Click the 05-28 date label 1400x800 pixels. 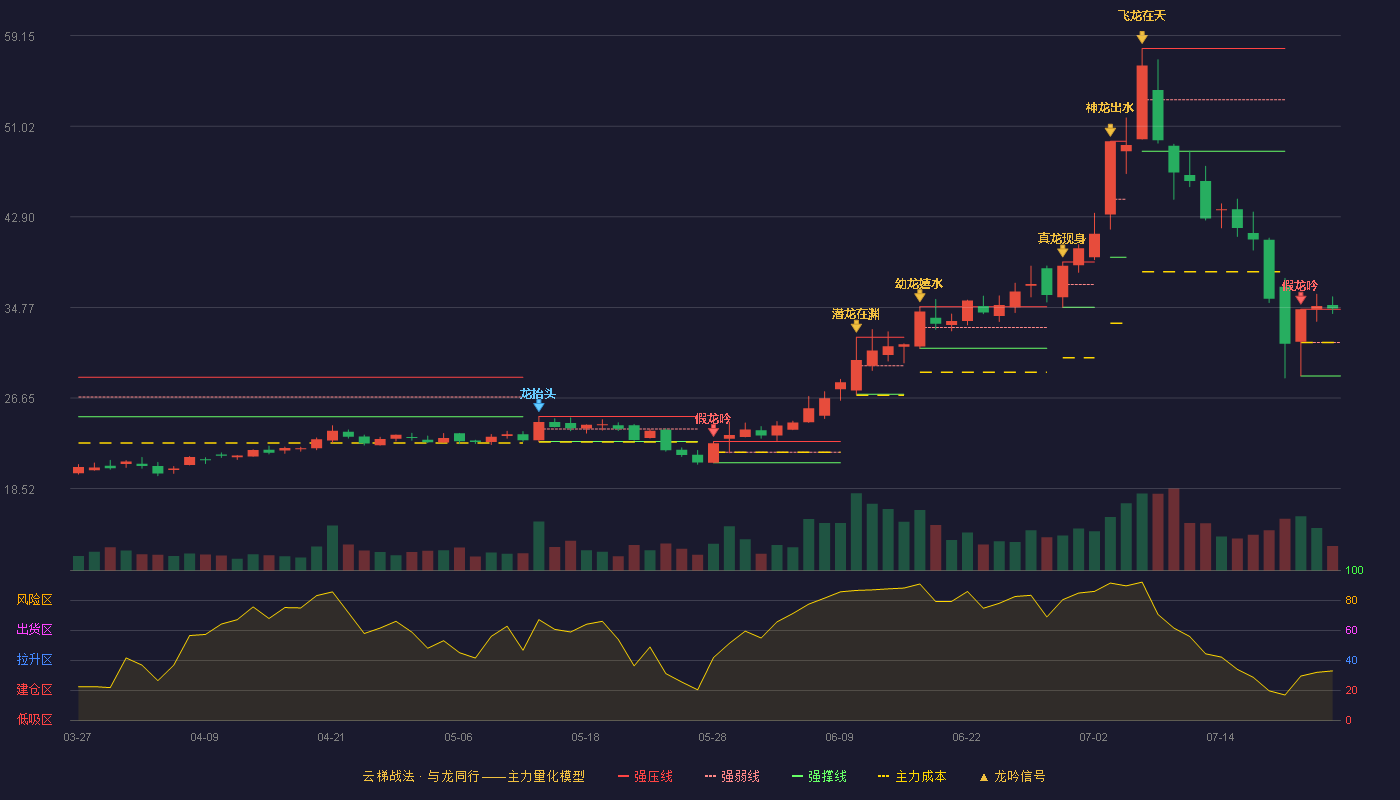click(712, 737)
